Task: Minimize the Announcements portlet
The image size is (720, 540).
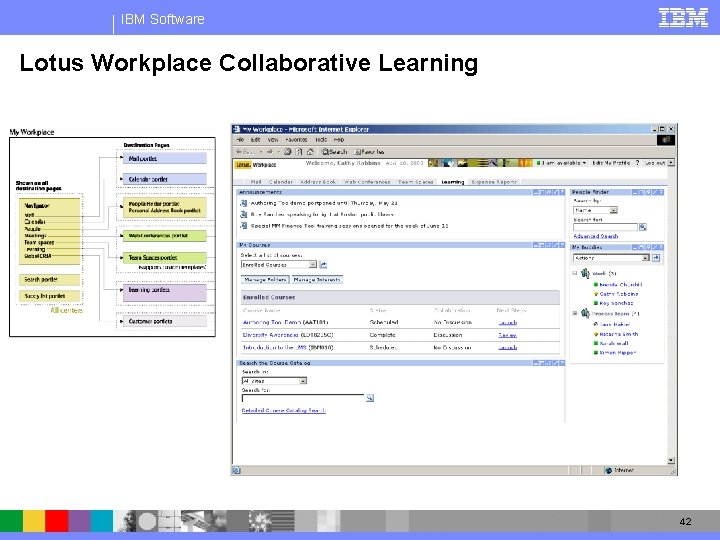Action: [535, 192]
